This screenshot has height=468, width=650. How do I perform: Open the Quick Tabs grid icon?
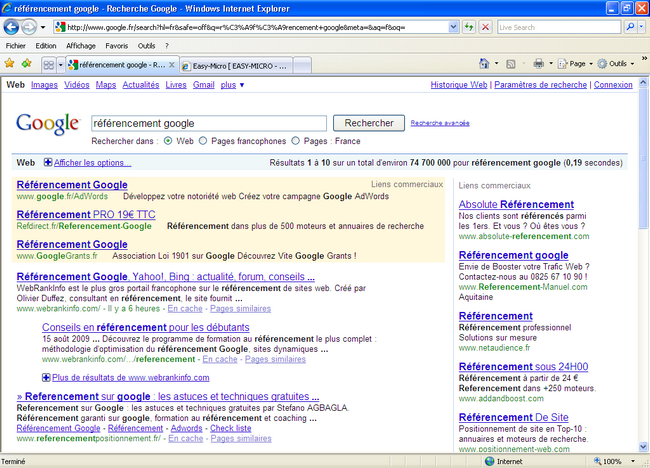click(x=49, y=65)
